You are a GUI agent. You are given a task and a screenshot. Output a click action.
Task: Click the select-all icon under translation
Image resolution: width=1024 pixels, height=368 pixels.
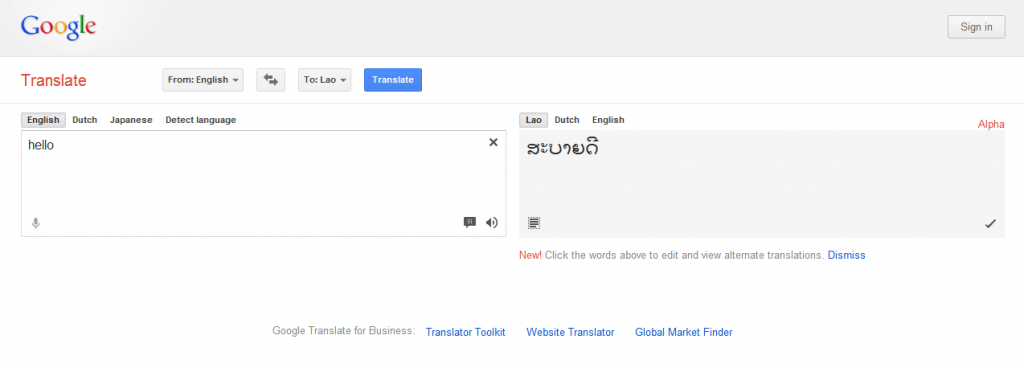[534, 223]
